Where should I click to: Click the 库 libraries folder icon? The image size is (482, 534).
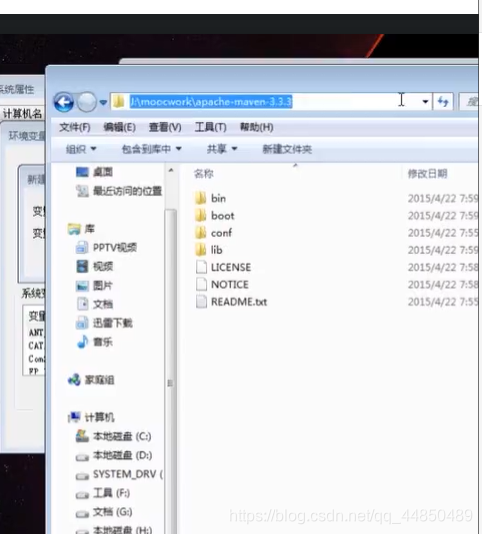pos(74,229)
